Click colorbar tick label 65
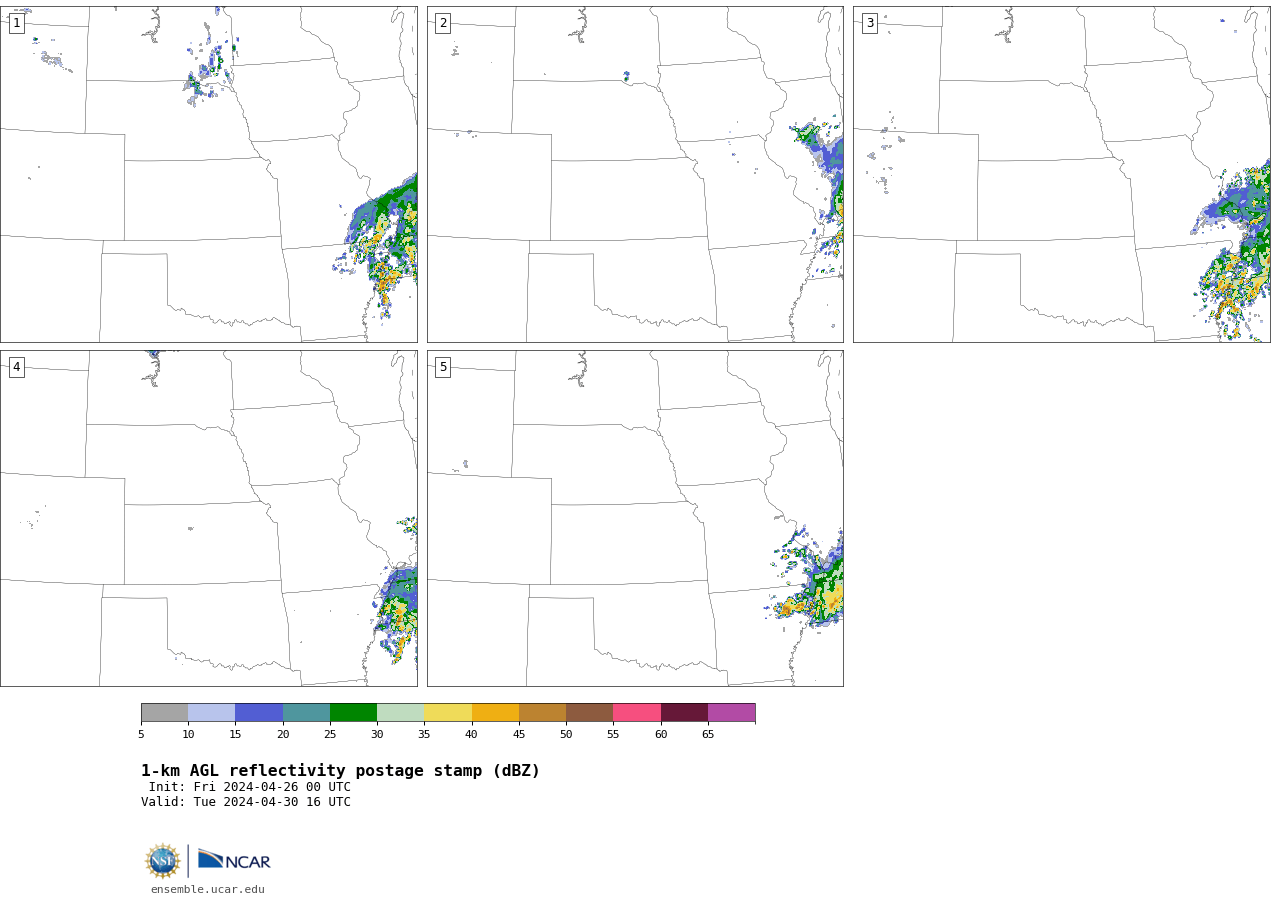 click(708, 735)
